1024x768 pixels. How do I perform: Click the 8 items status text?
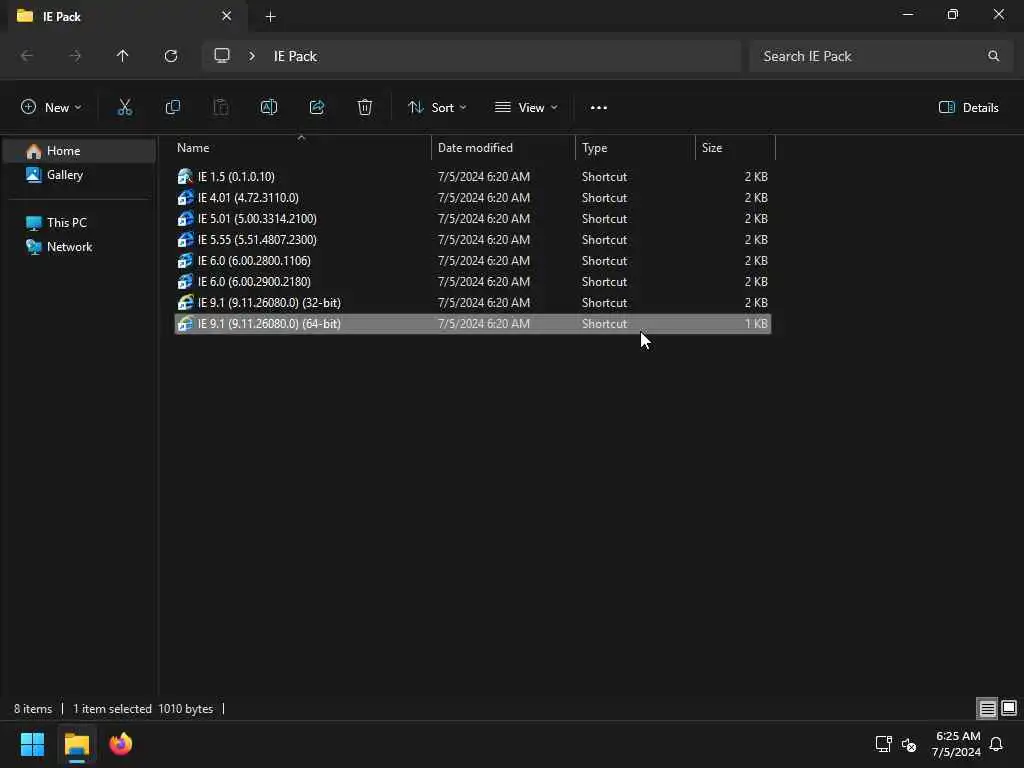[x=33, y=709]
